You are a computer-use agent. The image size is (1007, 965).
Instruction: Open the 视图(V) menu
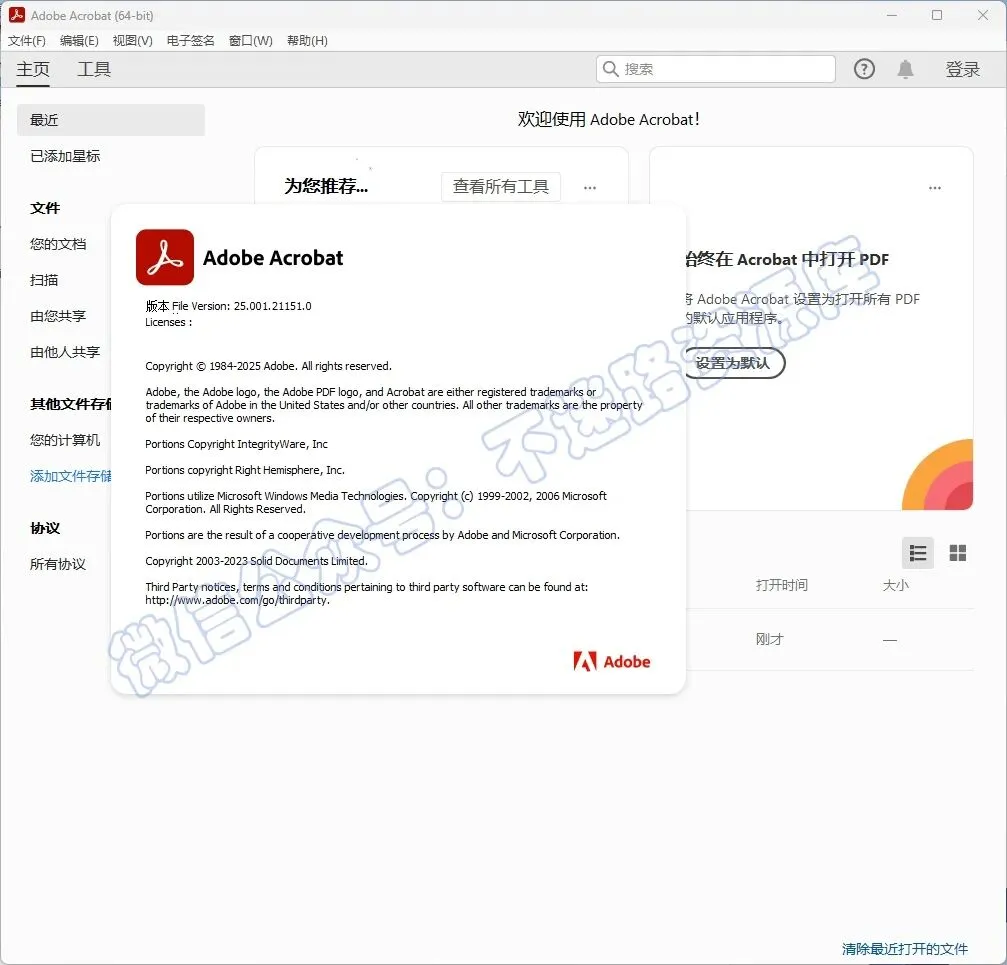pos(132,40)
